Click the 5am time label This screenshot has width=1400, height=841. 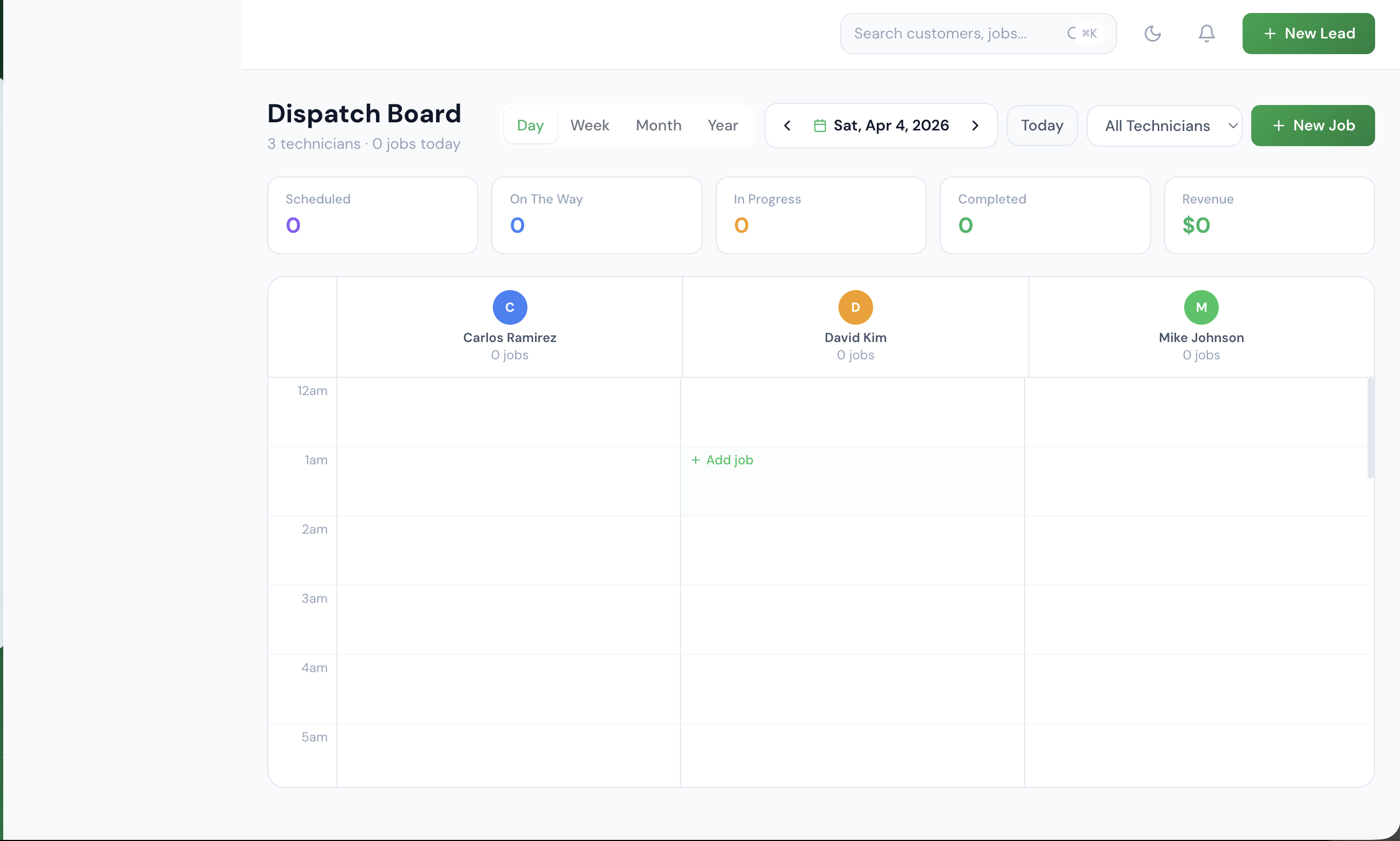tap(314, 737)
